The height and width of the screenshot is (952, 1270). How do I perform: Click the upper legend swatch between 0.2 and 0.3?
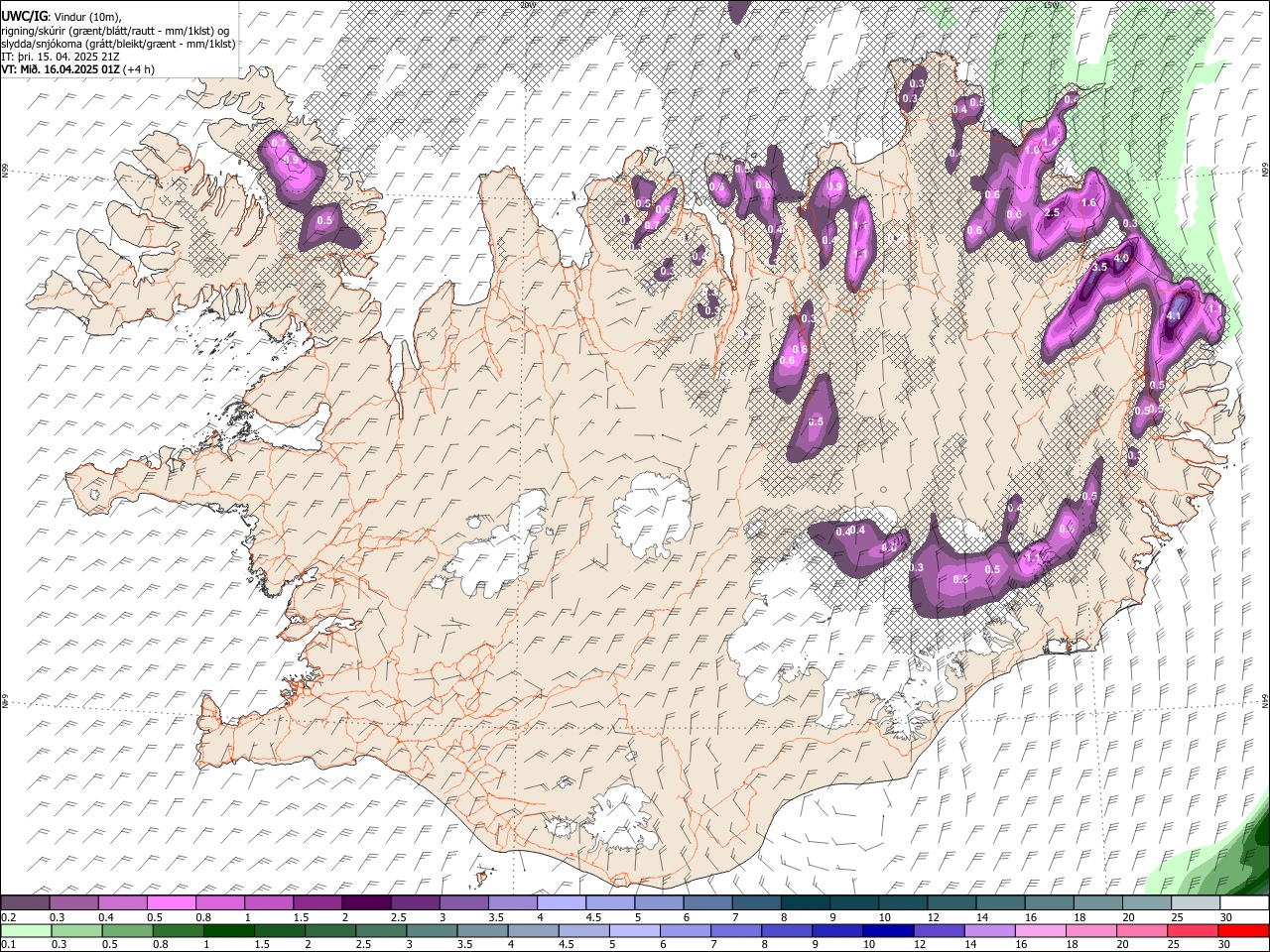click(x=26, y=903)
